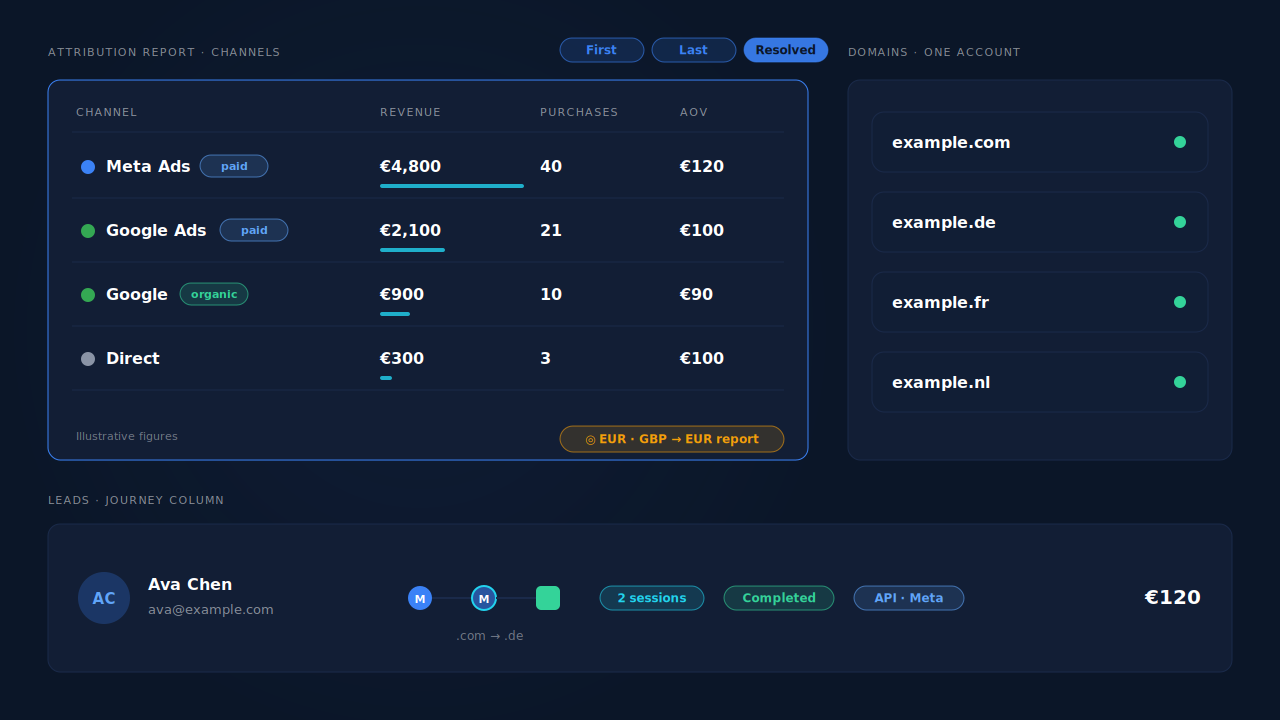Click the API · Meta chip
1280x720 pixels.
pyautogui.click(x=909, y=598)
